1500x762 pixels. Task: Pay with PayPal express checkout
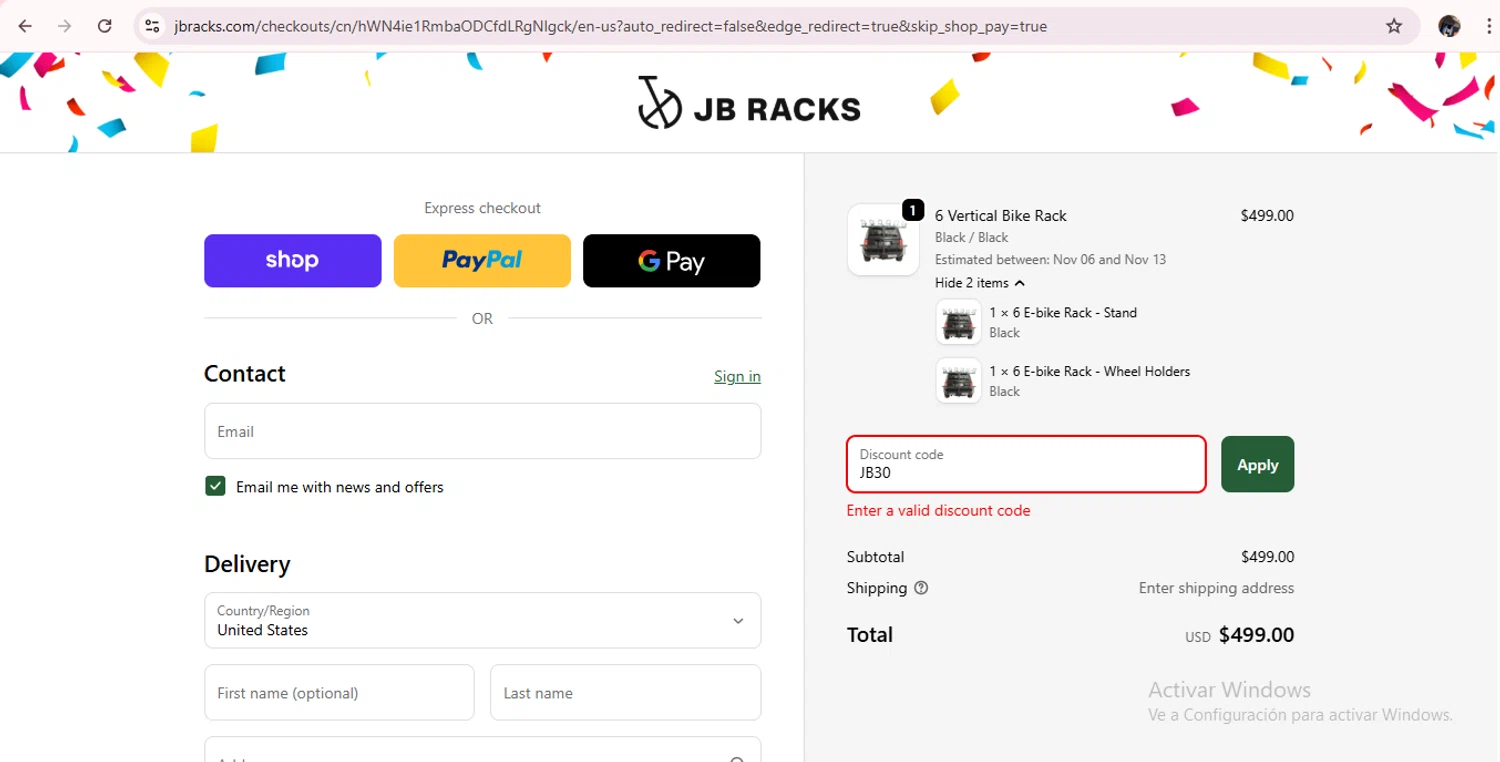click(x=482, y=261)
